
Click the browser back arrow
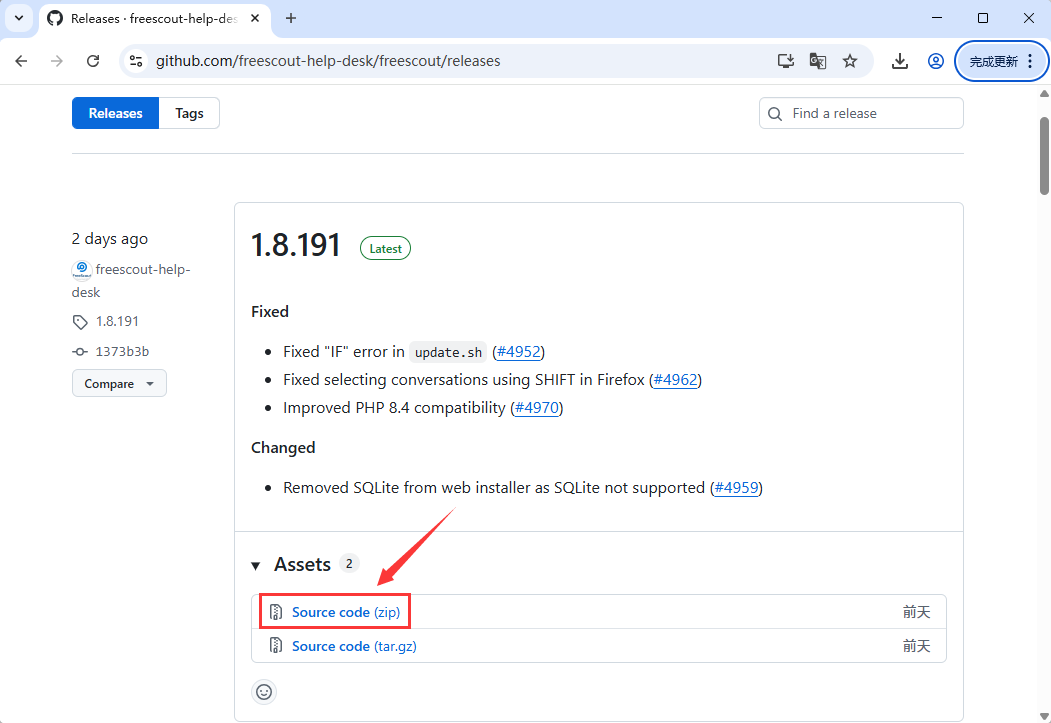21,61
